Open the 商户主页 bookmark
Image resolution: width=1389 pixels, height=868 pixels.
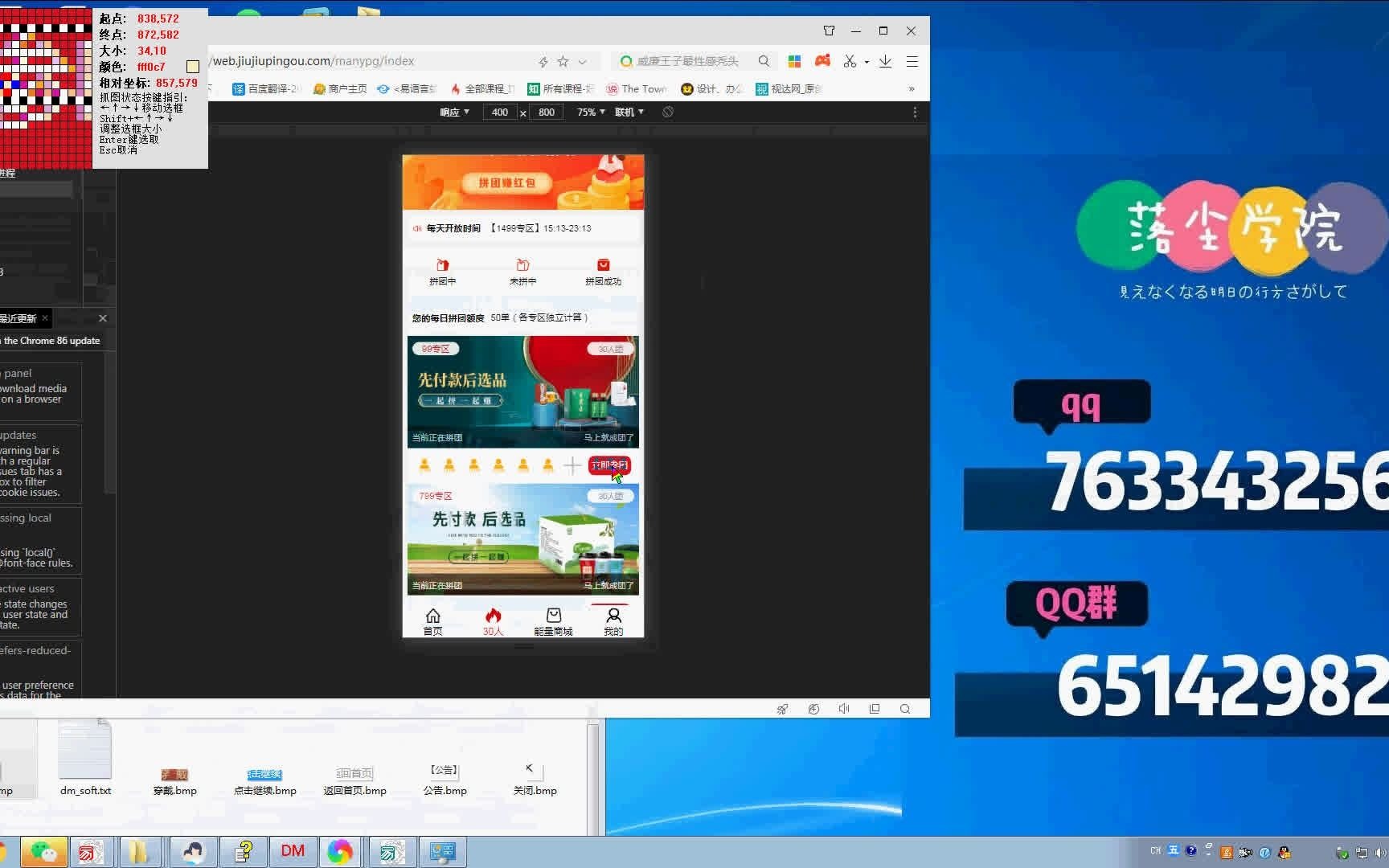coord(340,89)
